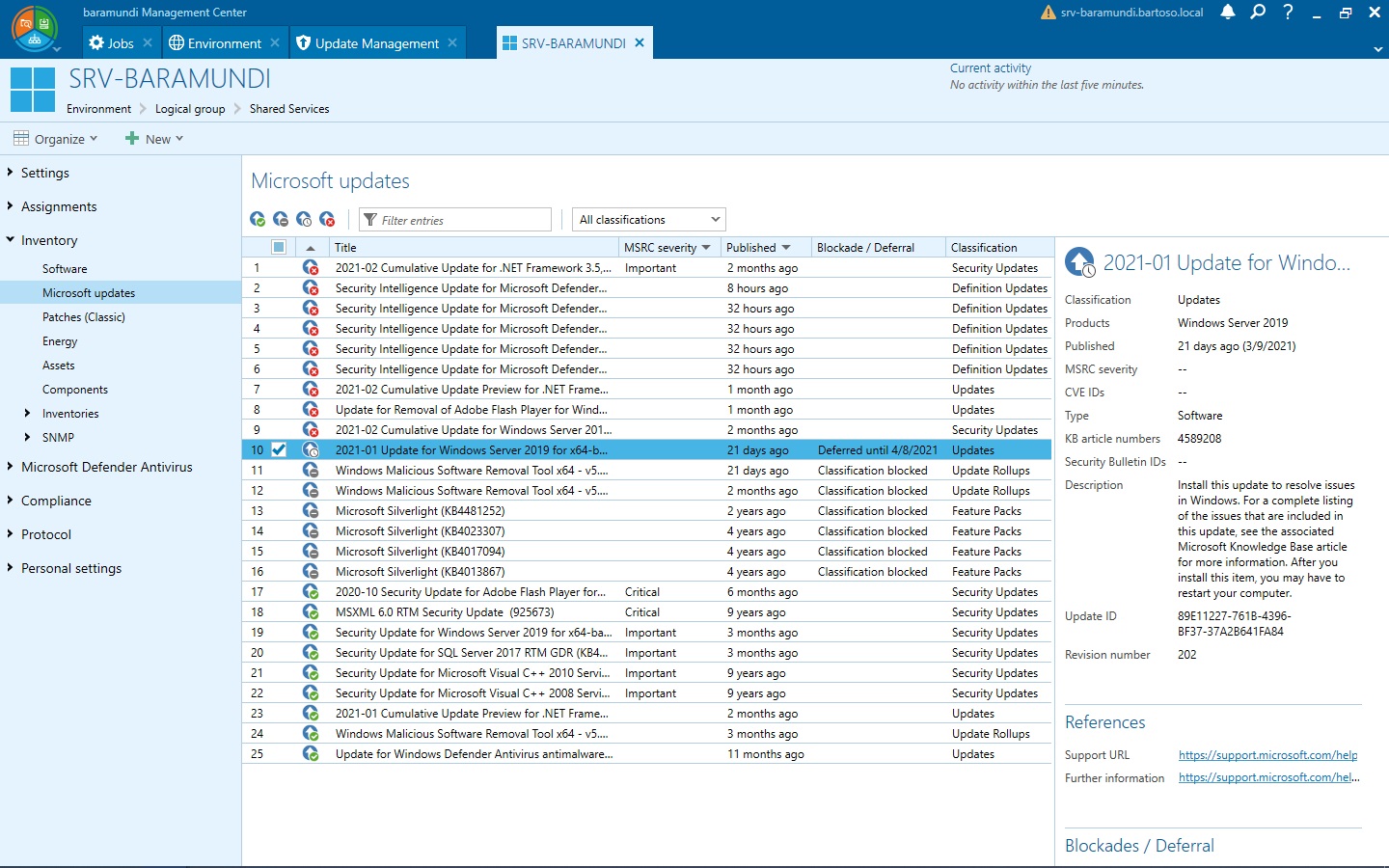Check row 1 cumulative .NET Framework update checkbox
The width and height of the screenshot is (1389, 868).
tap(279, 267)
